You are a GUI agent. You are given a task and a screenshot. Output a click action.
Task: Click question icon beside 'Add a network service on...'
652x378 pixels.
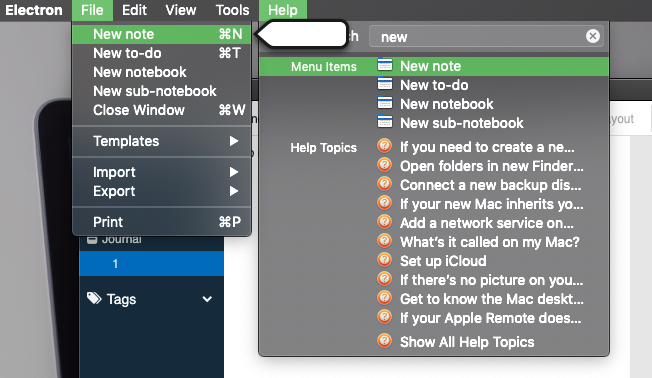tap(385, 222)
